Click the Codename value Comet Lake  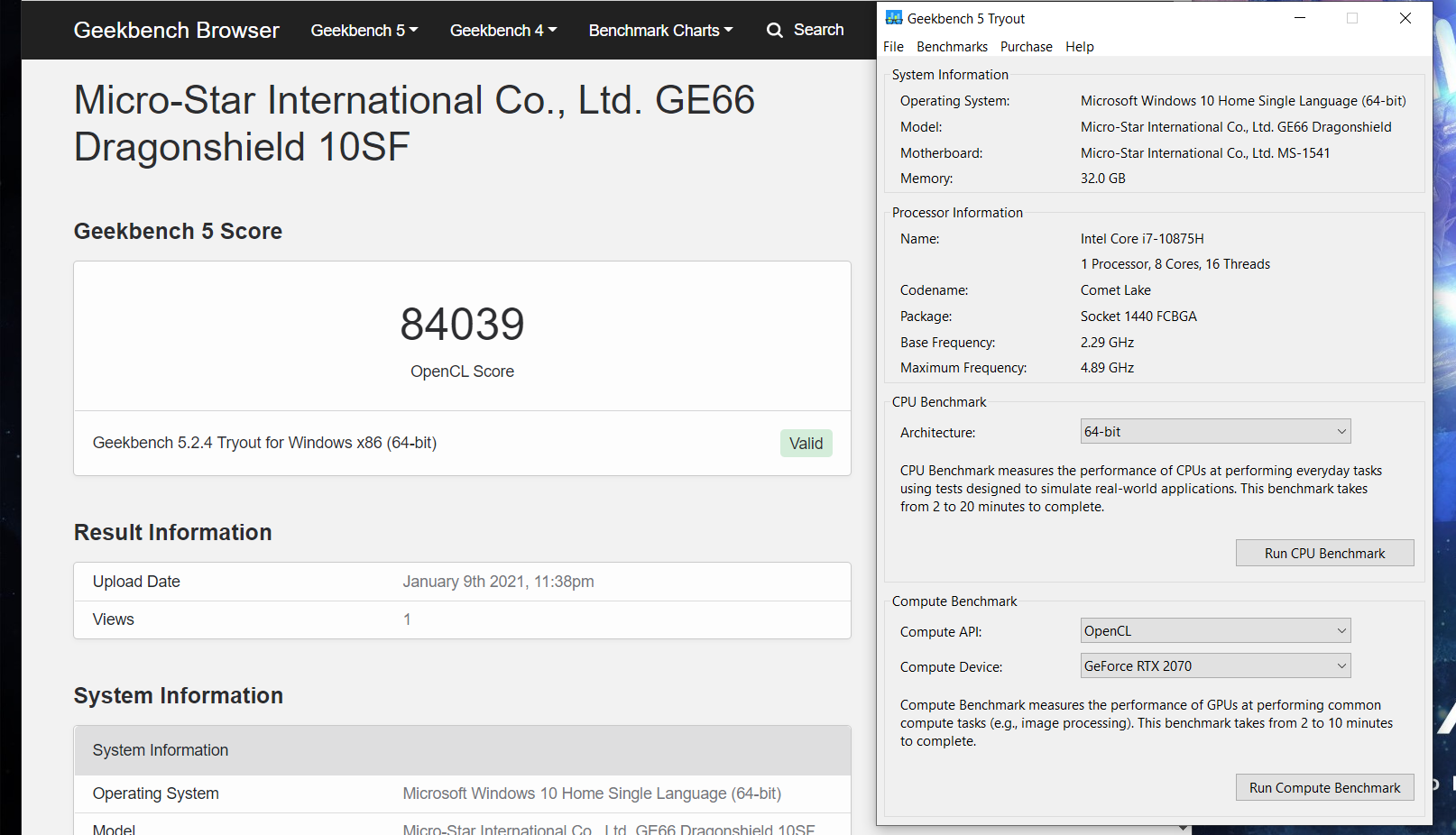tap(1115, 290)
